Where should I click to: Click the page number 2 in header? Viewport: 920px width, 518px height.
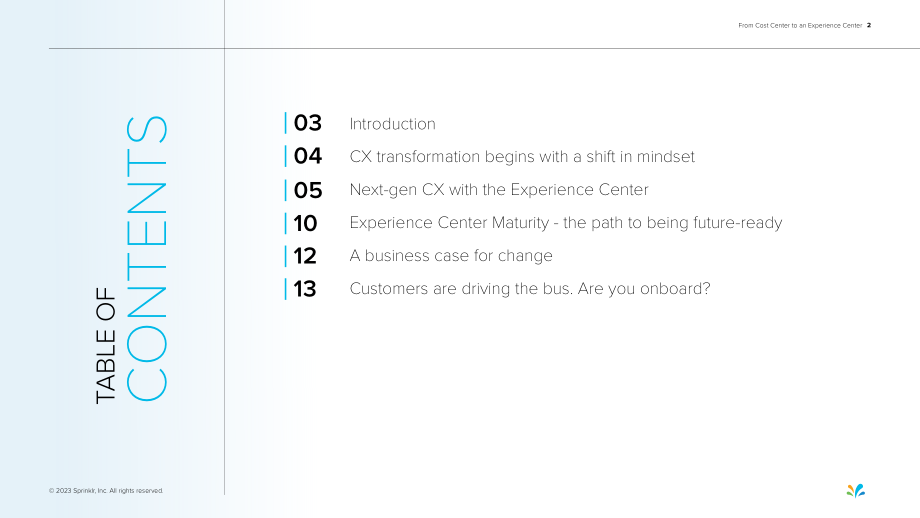[x=869, y=25]
